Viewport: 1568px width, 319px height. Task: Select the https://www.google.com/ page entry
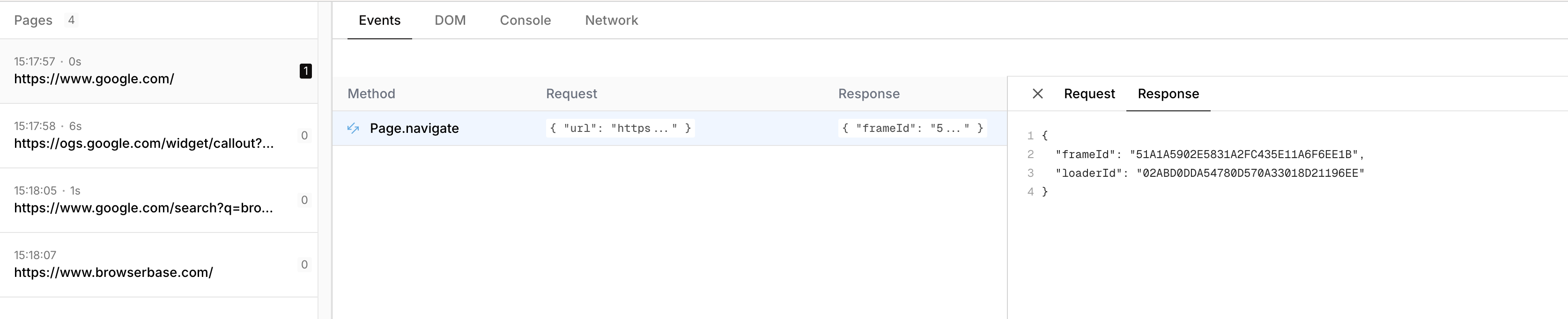point(159,71)
